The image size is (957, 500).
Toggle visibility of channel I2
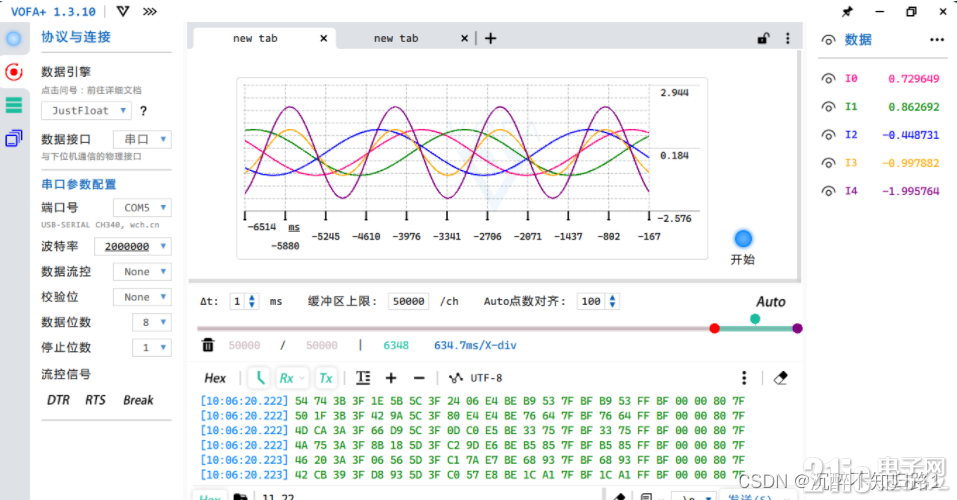[828, 135]
